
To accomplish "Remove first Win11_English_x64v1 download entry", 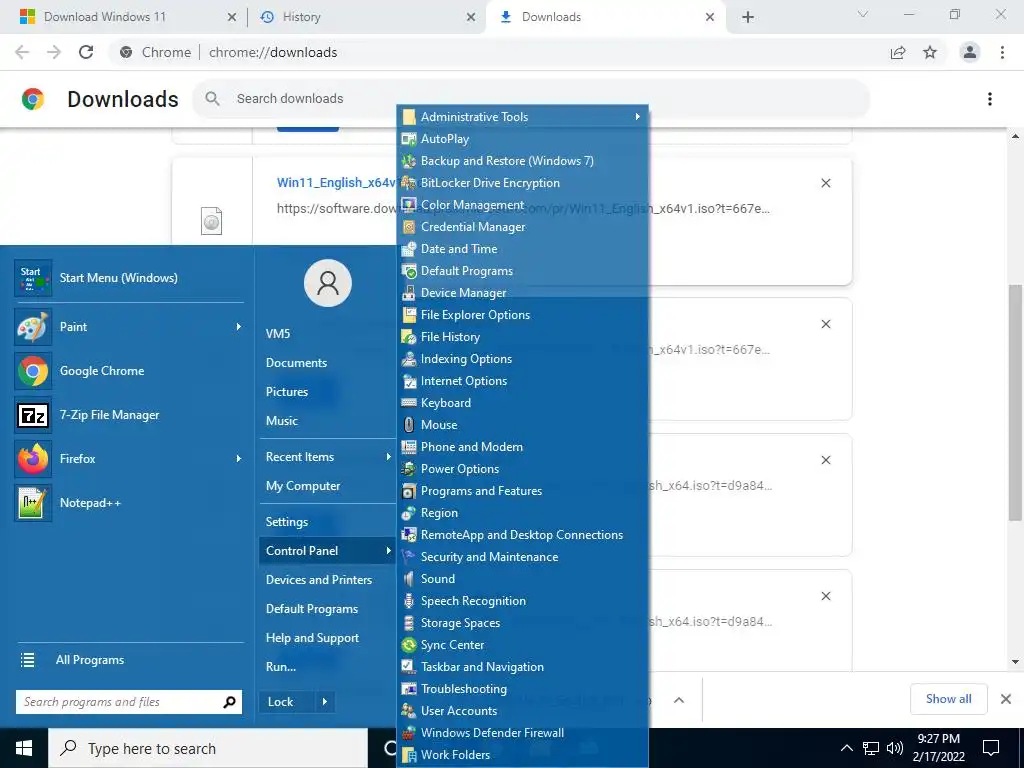I will tap(825, 184).
